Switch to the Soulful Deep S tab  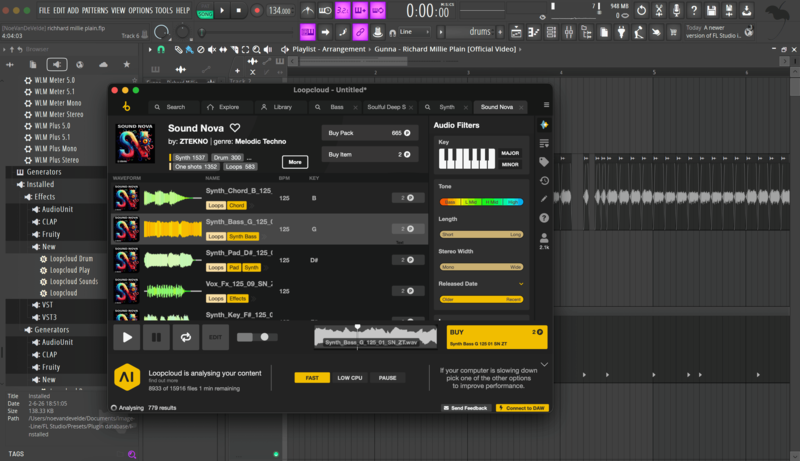click(x=386, y=107)
